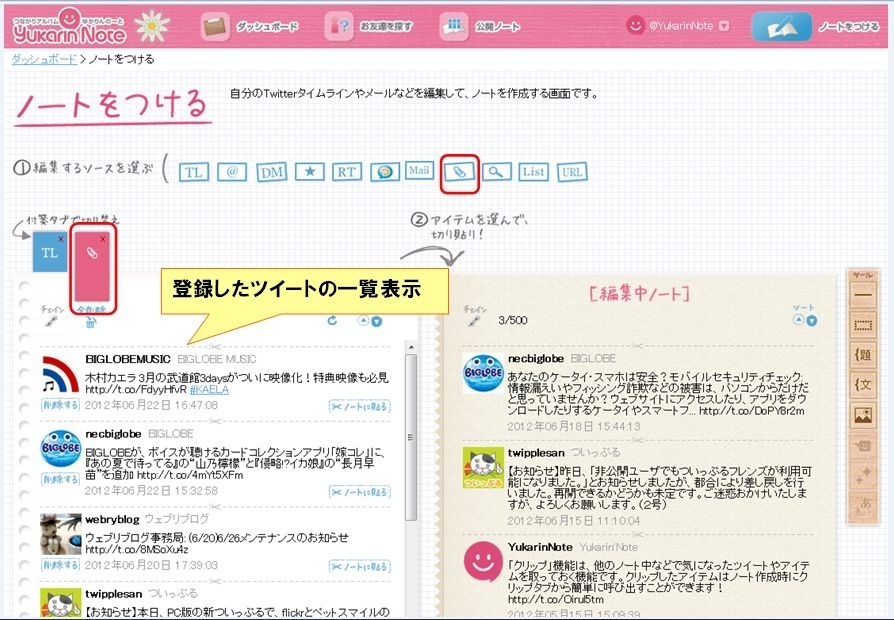
Task: Open the #KAELA hashtag link
Action: (209, 390)
